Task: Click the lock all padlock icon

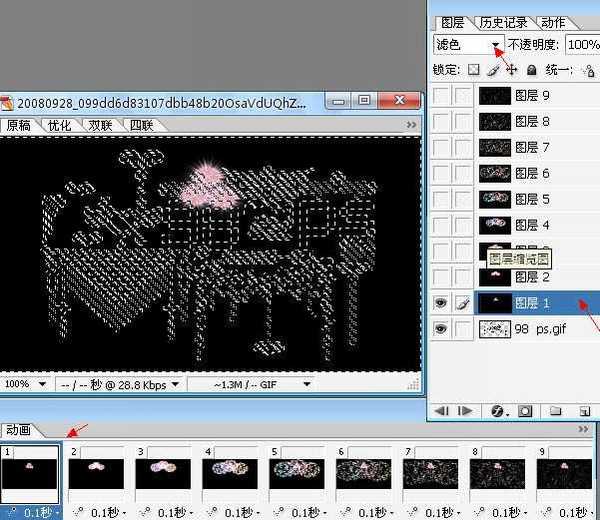Action: coord(531,70)
